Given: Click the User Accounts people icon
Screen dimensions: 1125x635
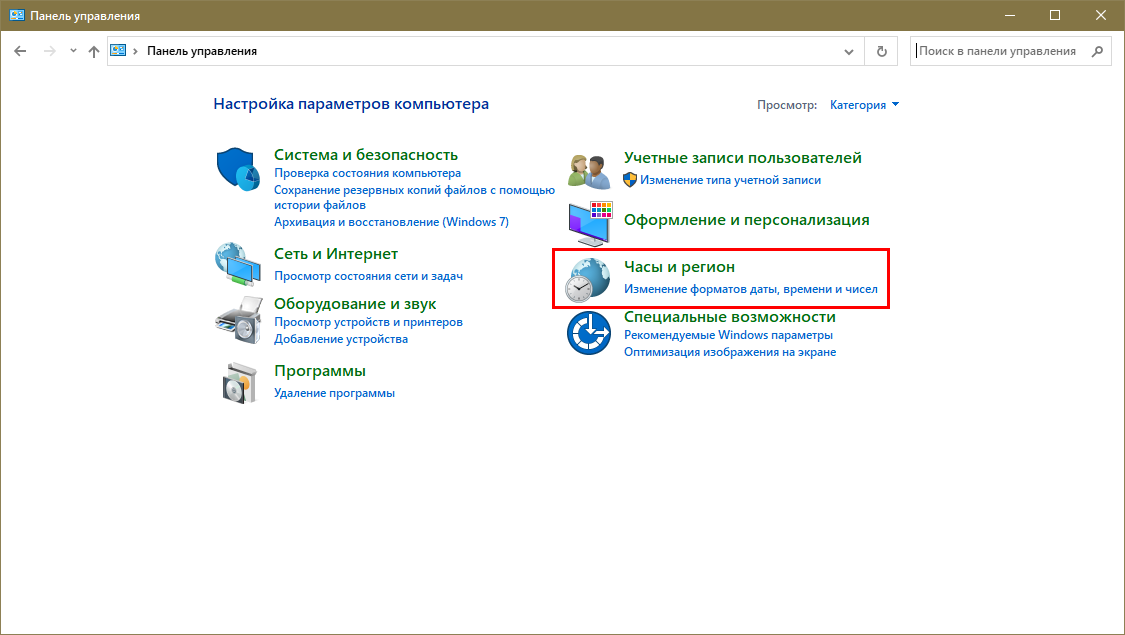Looking at the screenshot, I should 588,170.
